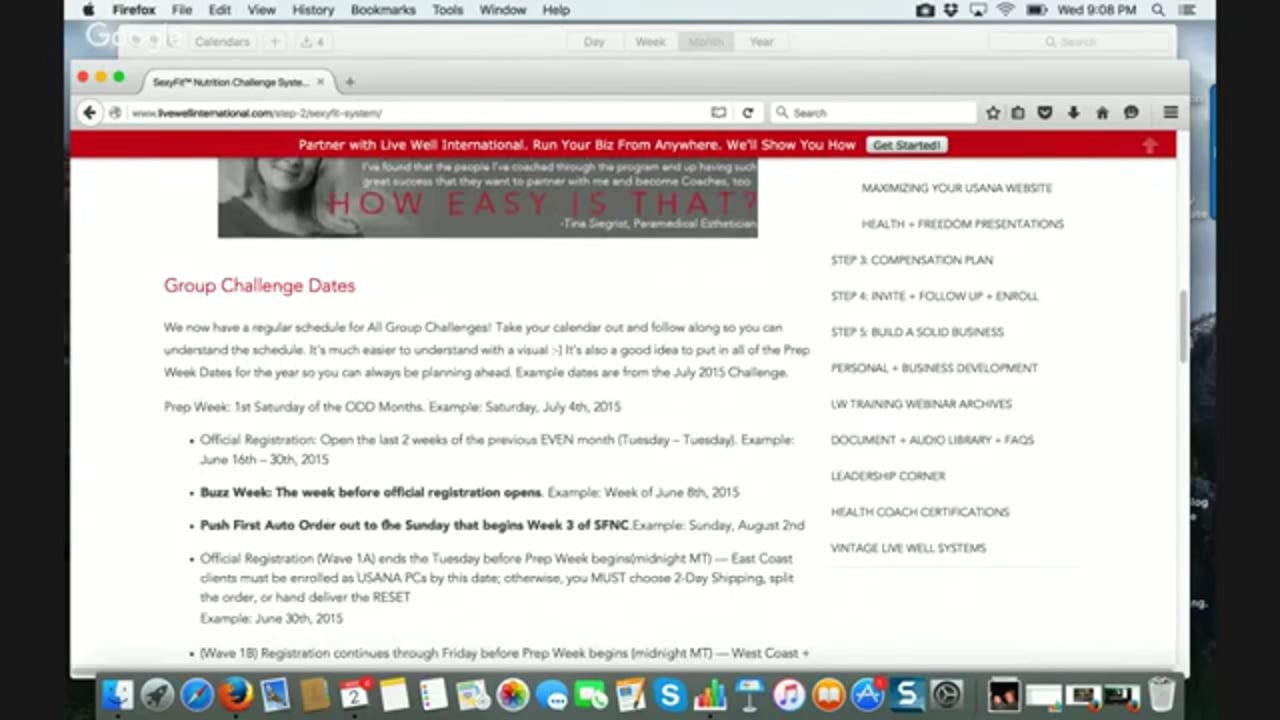Open the Window menu
Viewport: 1280px width, 720px height.
point(503,10)
